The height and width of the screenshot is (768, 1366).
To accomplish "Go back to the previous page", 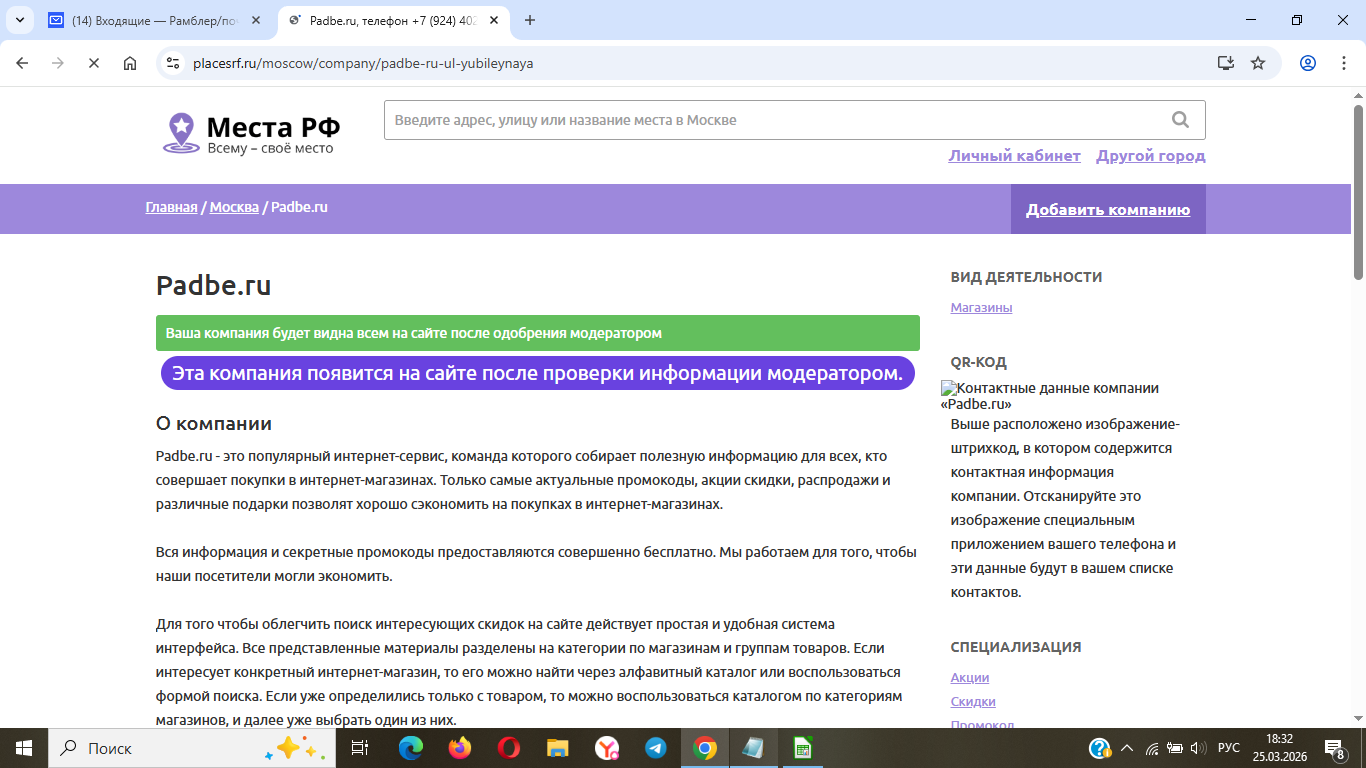I will [22, 63].
